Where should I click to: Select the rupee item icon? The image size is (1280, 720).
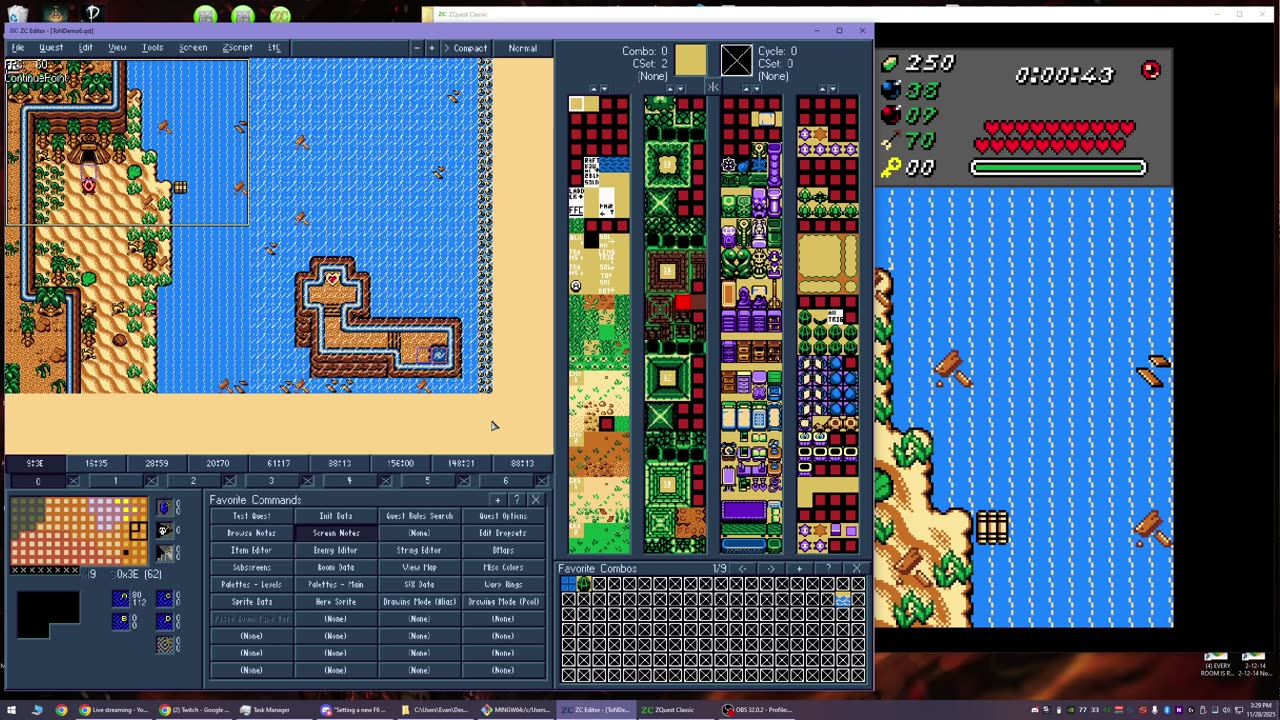(x=164, y=507)
